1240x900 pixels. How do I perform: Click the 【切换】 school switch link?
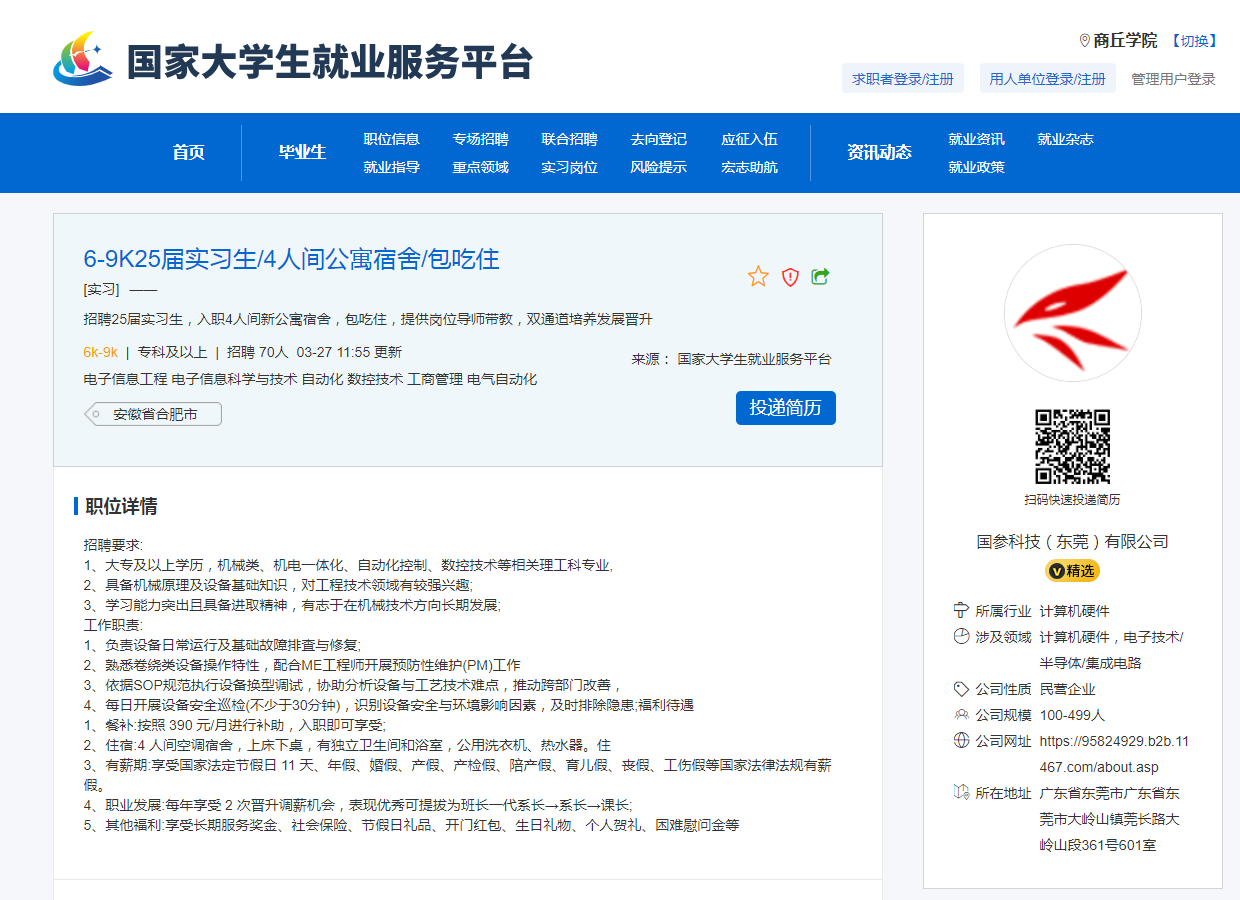(x=1193, y=41)
